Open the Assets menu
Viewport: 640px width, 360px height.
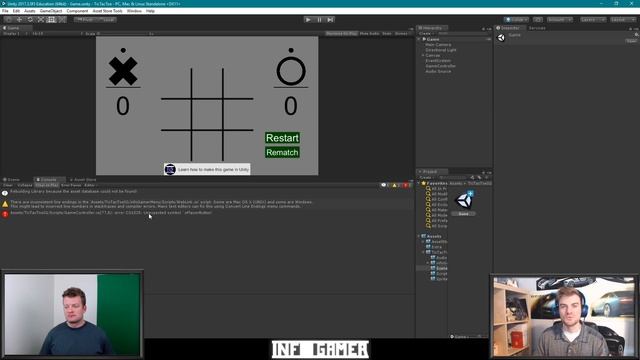[30, 11]
